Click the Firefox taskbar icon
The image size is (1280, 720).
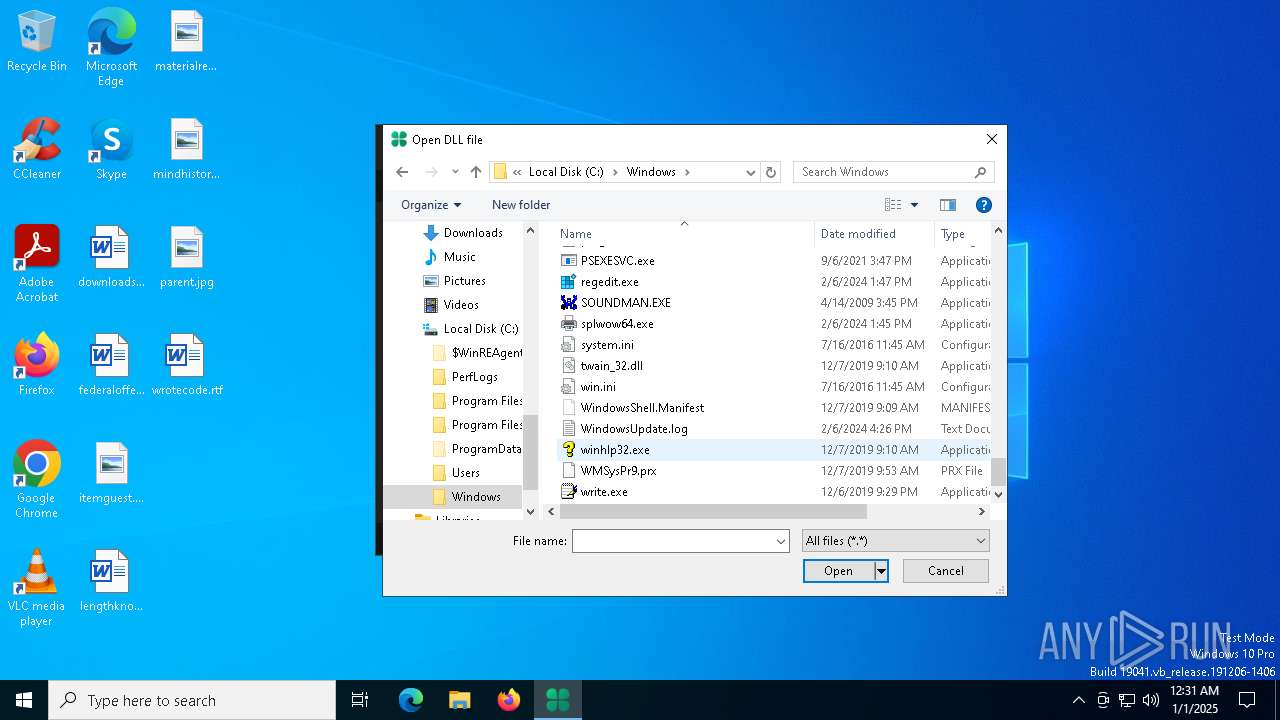click(x=509, y=700)
